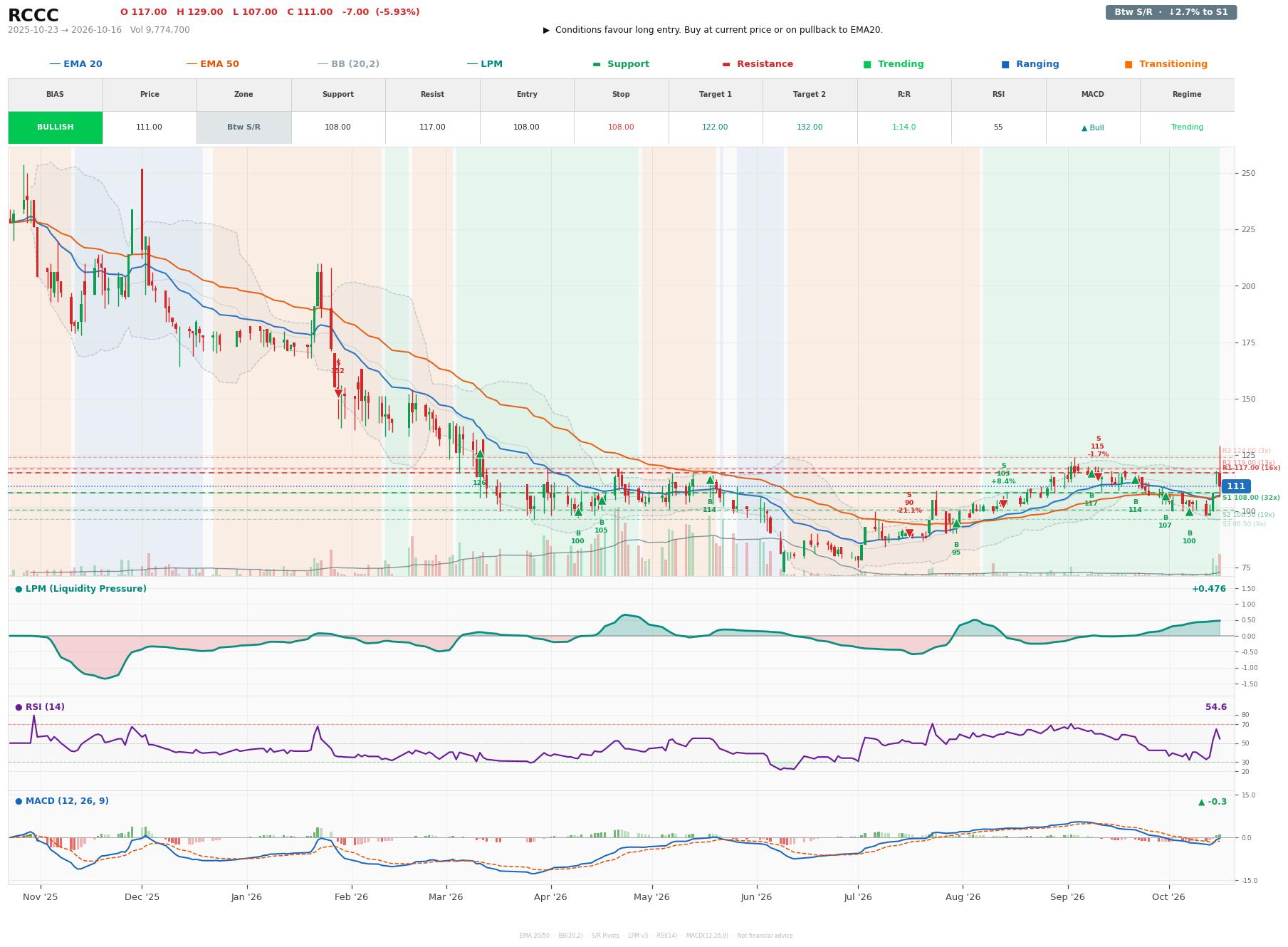Click the RCCC ticker symbol
Image resolution: width=1288 pixels, height=947 pixels.
coord(33,16)
